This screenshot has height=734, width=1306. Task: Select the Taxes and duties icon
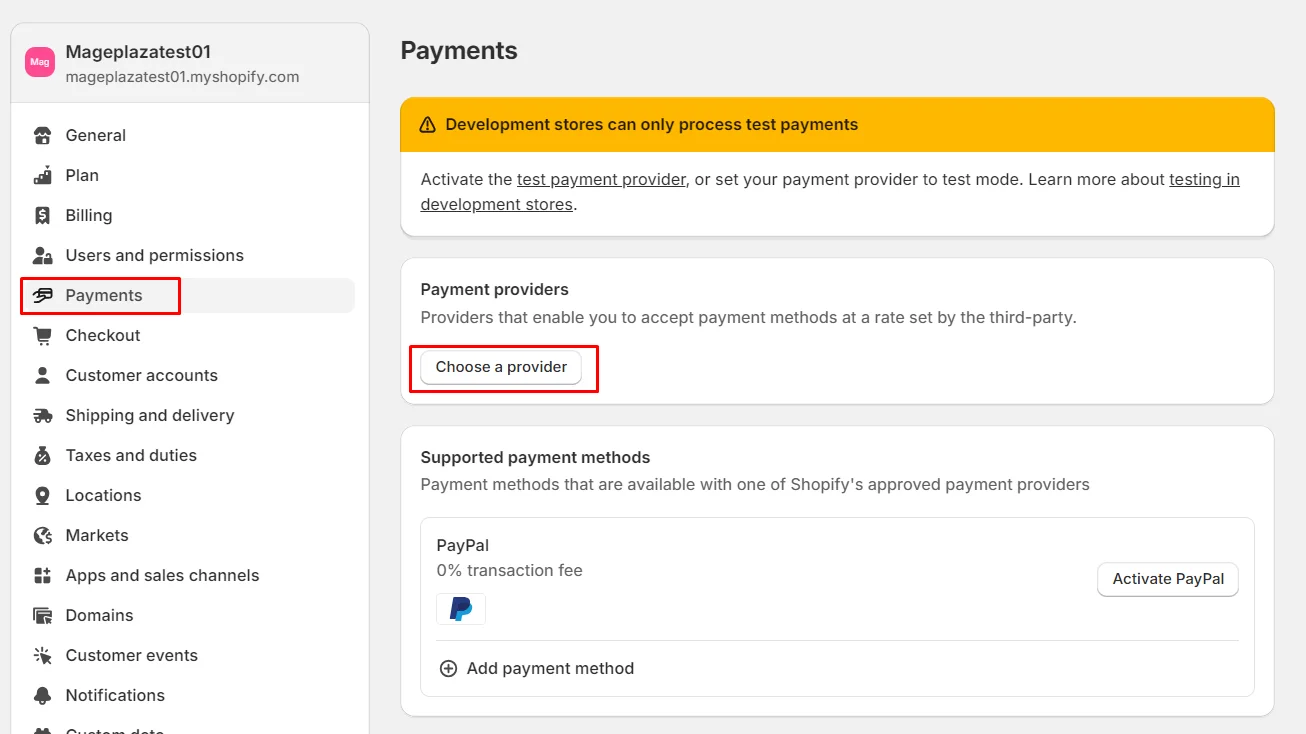pos(42,455)
